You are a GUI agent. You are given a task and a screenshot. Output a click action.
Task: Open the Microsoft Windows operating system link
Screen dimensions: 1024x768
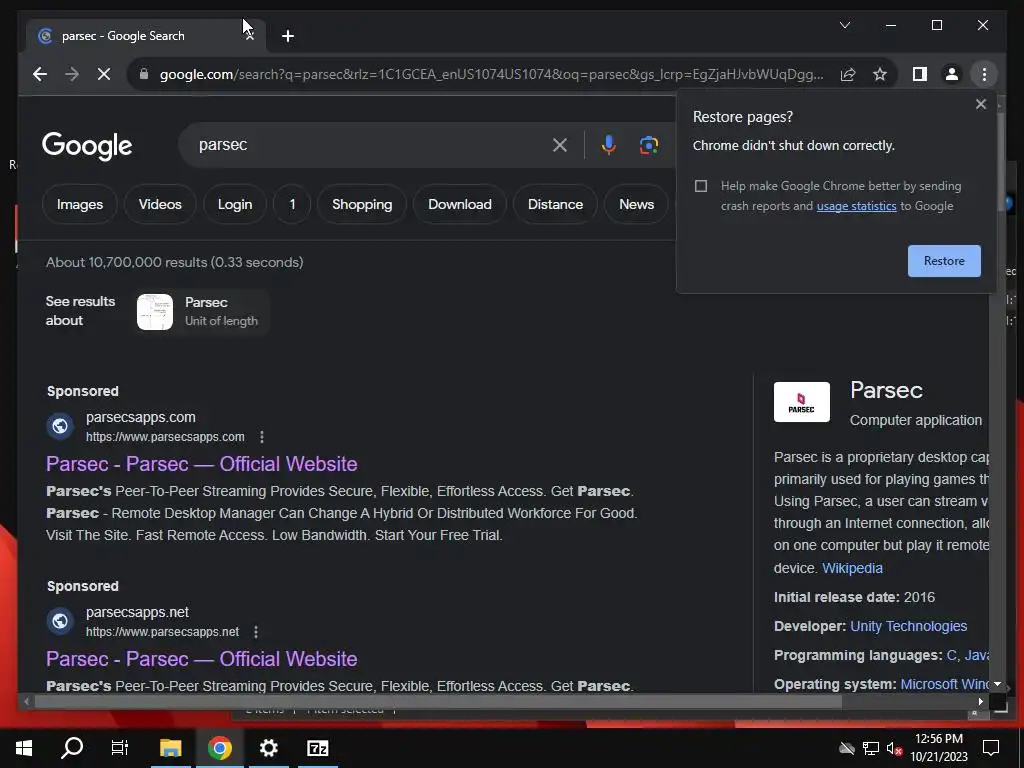(944, 684)
